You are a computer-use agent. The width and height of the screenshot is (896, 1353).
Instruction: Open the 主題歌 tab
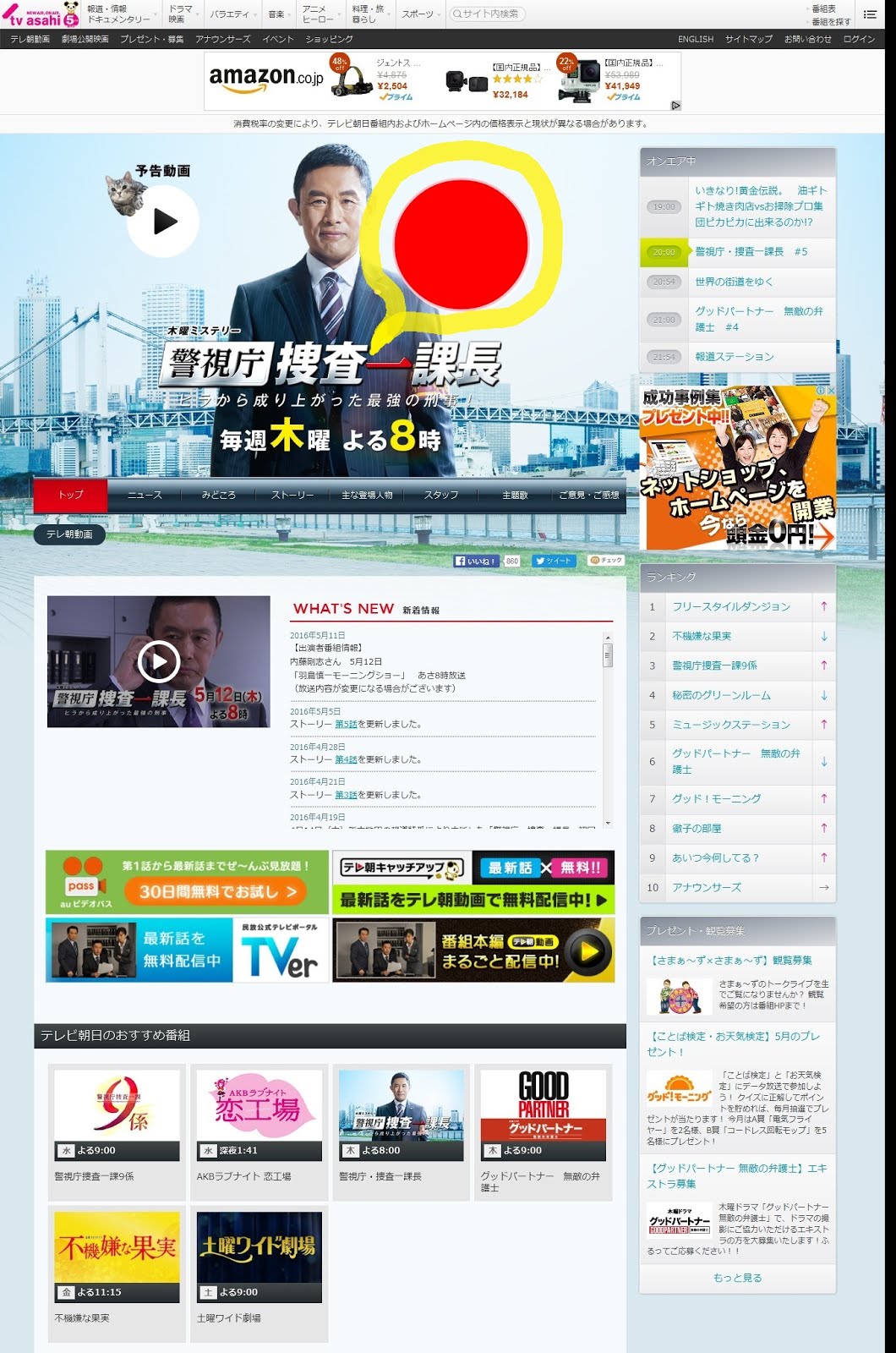[515, 495]
